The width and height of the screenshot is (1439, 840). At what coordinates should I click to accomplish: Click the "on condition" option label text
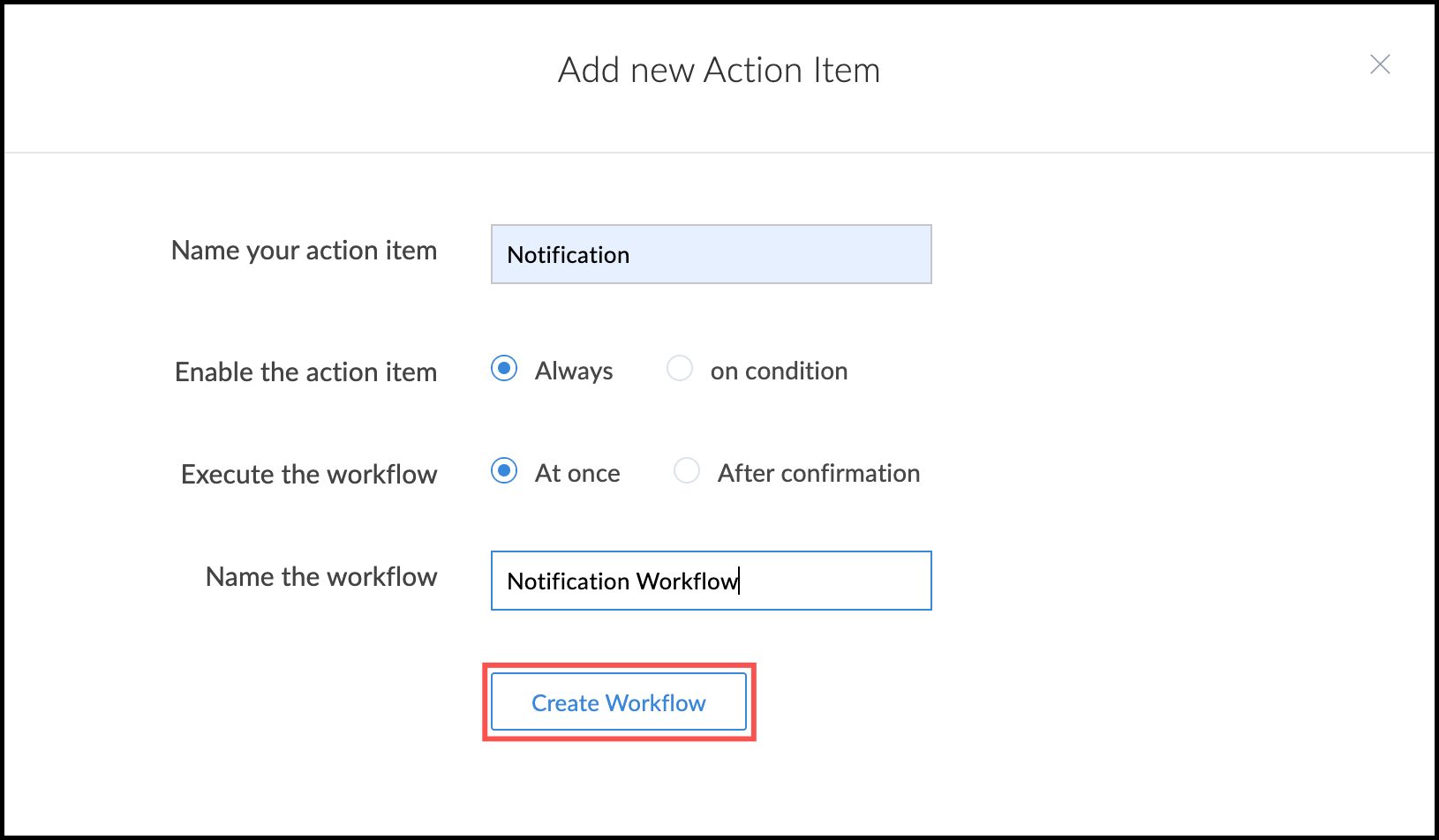pos(779,371)
